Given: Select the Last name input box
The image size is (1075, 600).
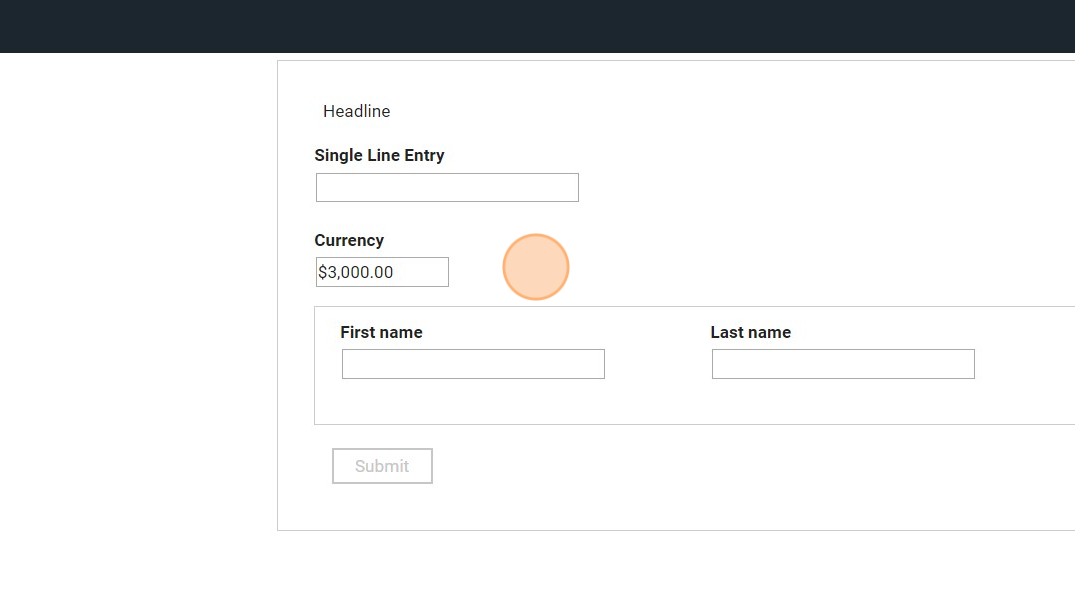Looking at the screenshot, I should coord(843,364).
